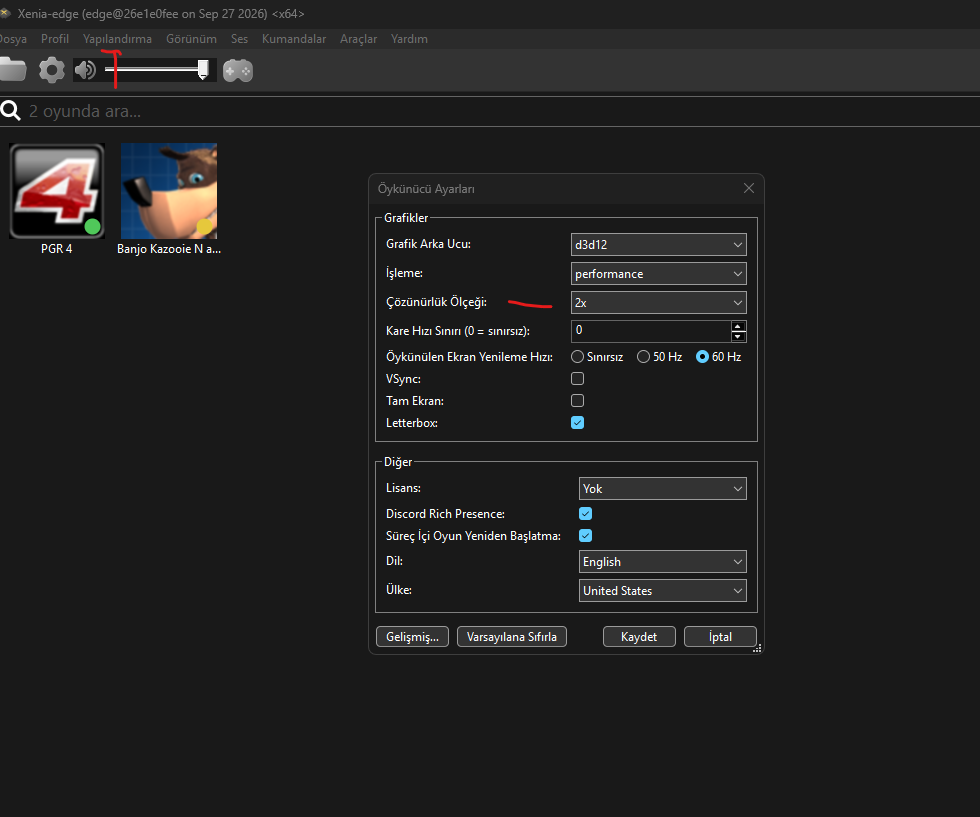The width and height of the screenshot is (980, 817).
Task: Open the Dil language dropdown
Action: 662,562
